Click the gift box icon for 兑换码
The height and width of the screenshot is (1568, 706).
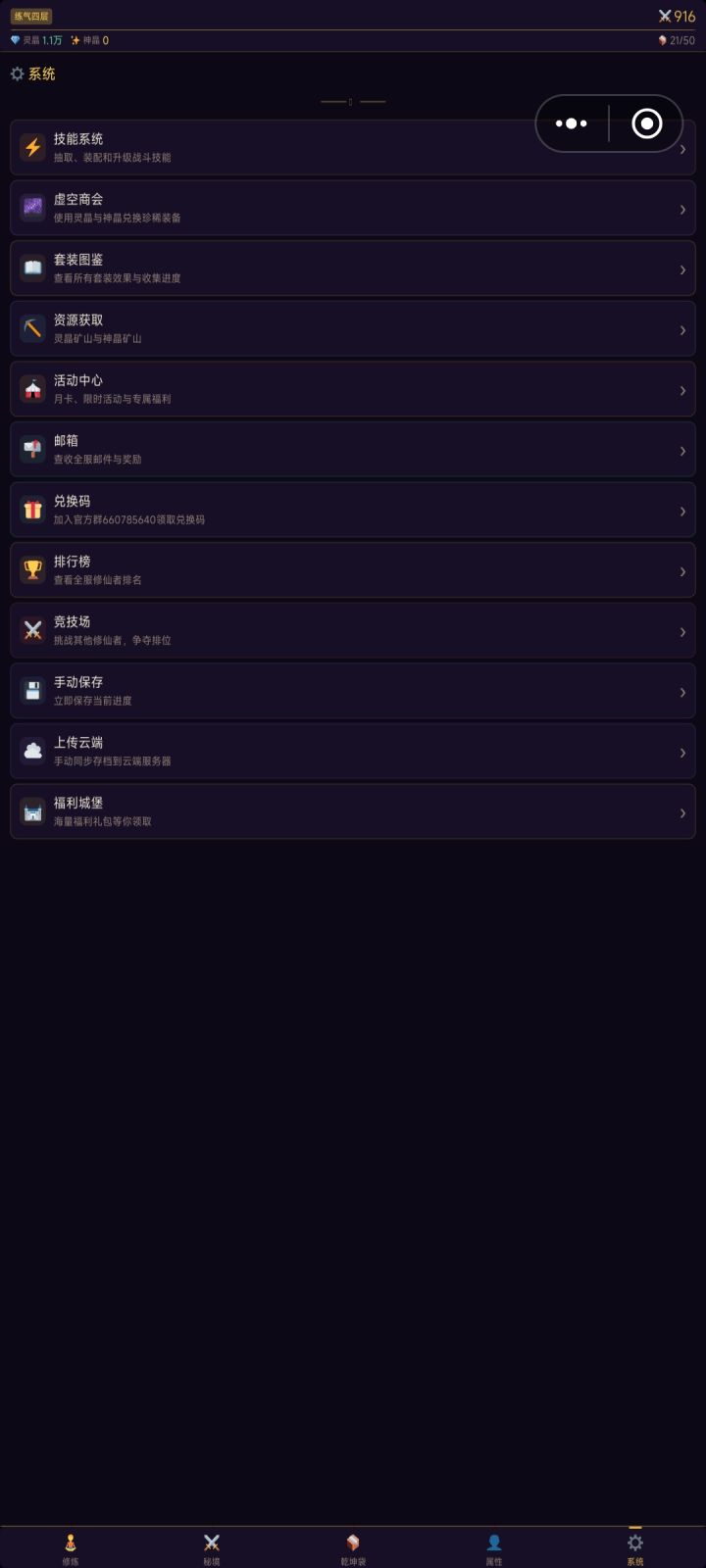[x=33, y=510]
